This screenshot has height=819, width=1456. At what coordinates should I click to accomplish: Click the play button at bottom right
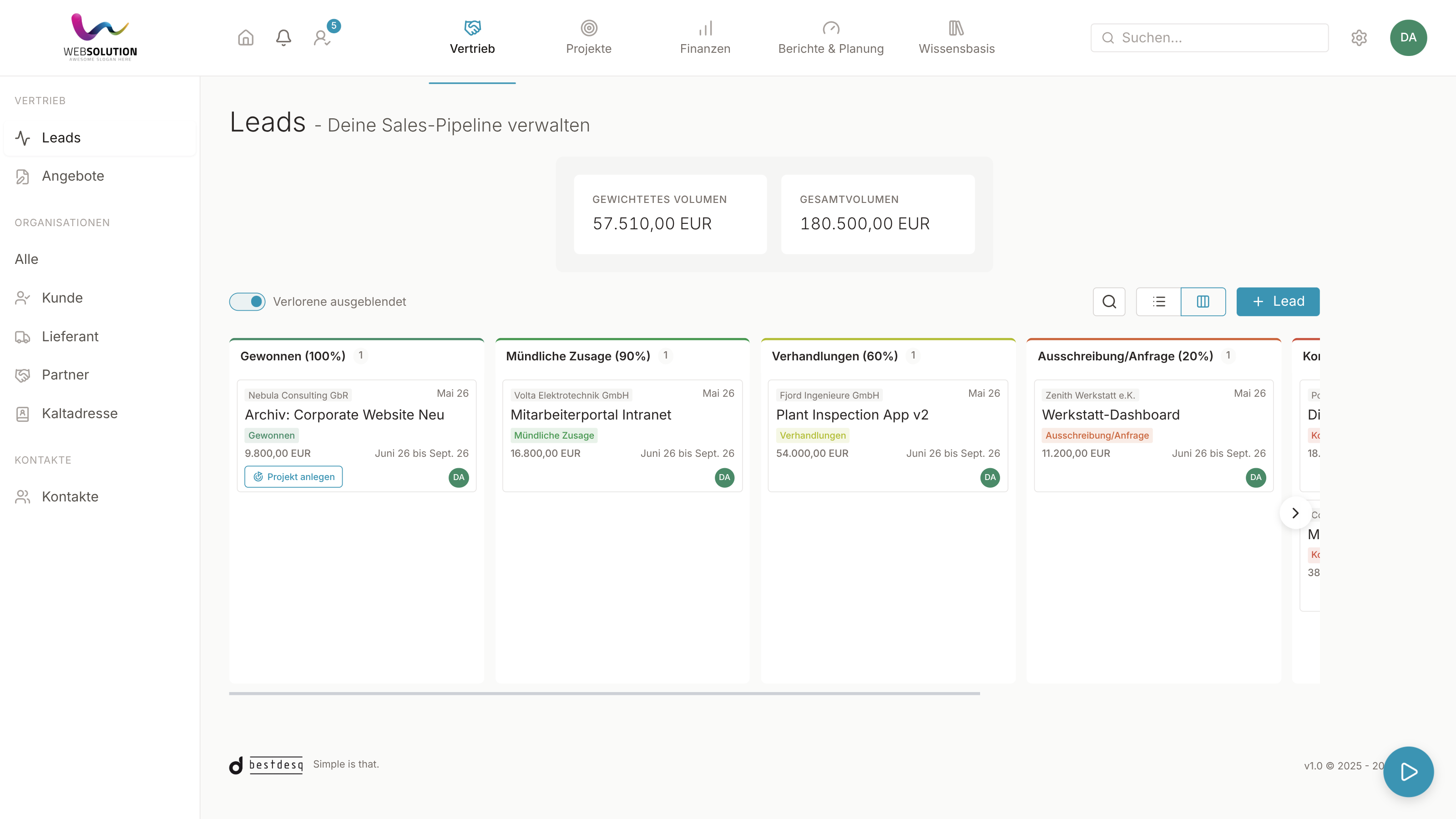1408,772
